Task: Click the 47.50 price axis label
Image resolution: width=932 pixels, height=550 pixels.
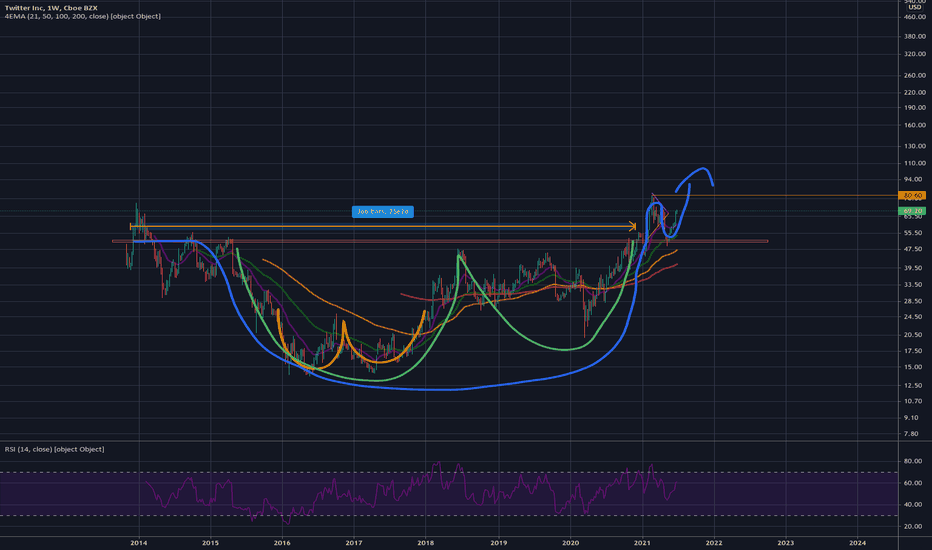Action: click(x=913, y=249)
